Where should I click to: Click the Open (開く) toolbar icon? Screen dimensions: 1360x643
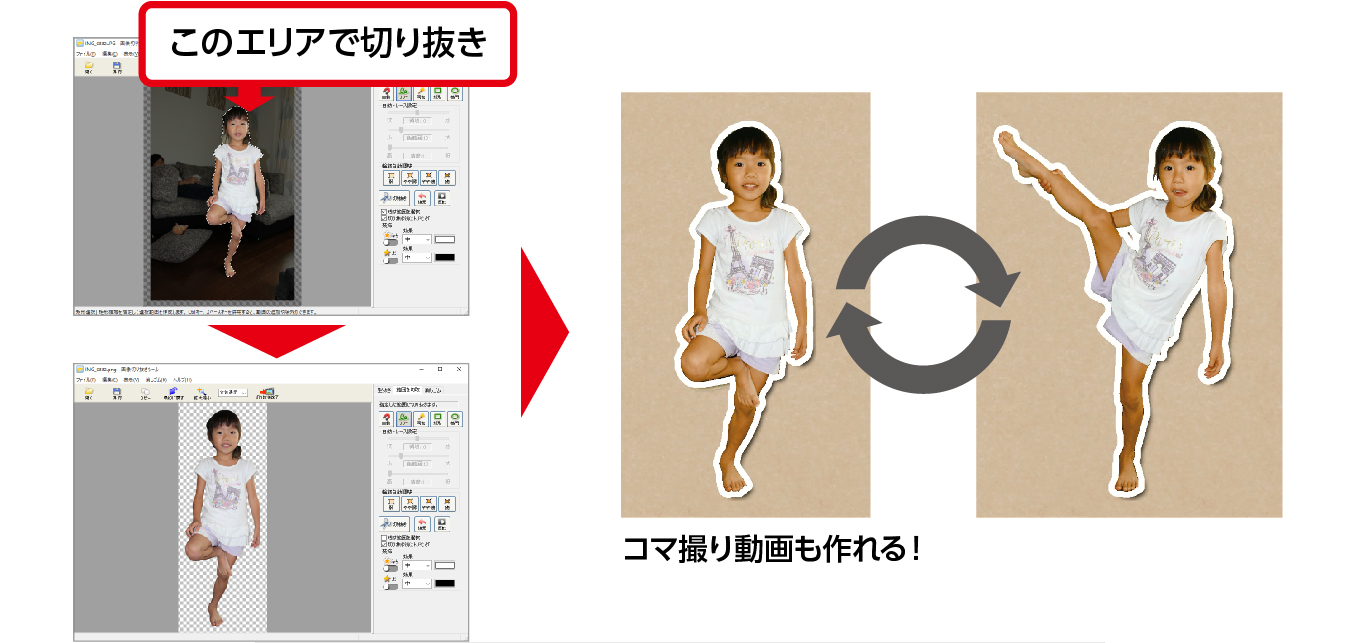(88, 393)
